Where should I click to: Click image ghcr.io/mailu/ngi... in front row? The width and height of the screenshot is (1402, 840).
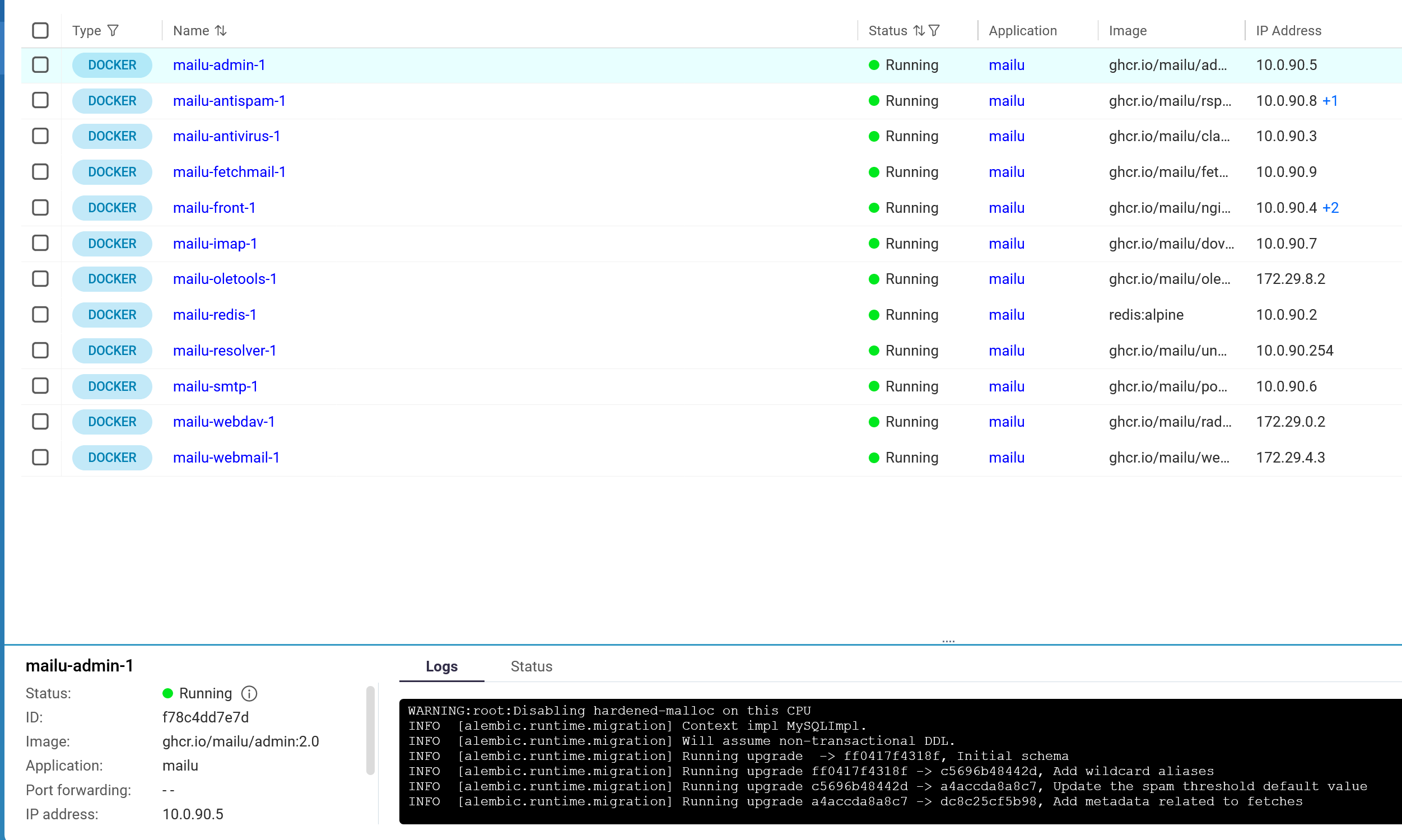1169,208
